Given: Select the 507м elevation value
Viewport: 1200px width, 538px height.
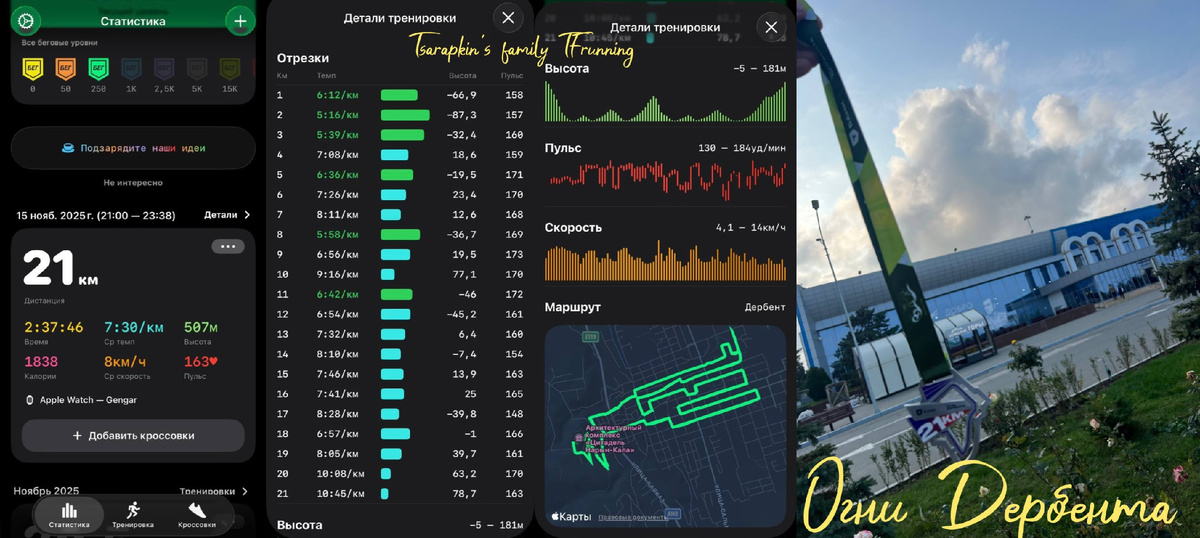Looking at the screenshot, I should tap(201, 327).
